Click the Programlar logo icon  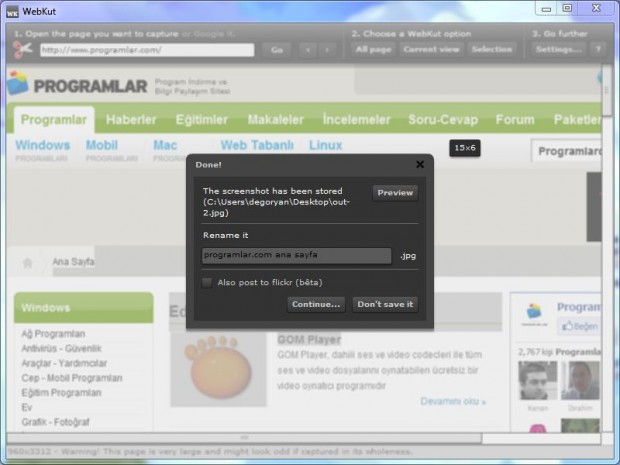pos(17,83)
